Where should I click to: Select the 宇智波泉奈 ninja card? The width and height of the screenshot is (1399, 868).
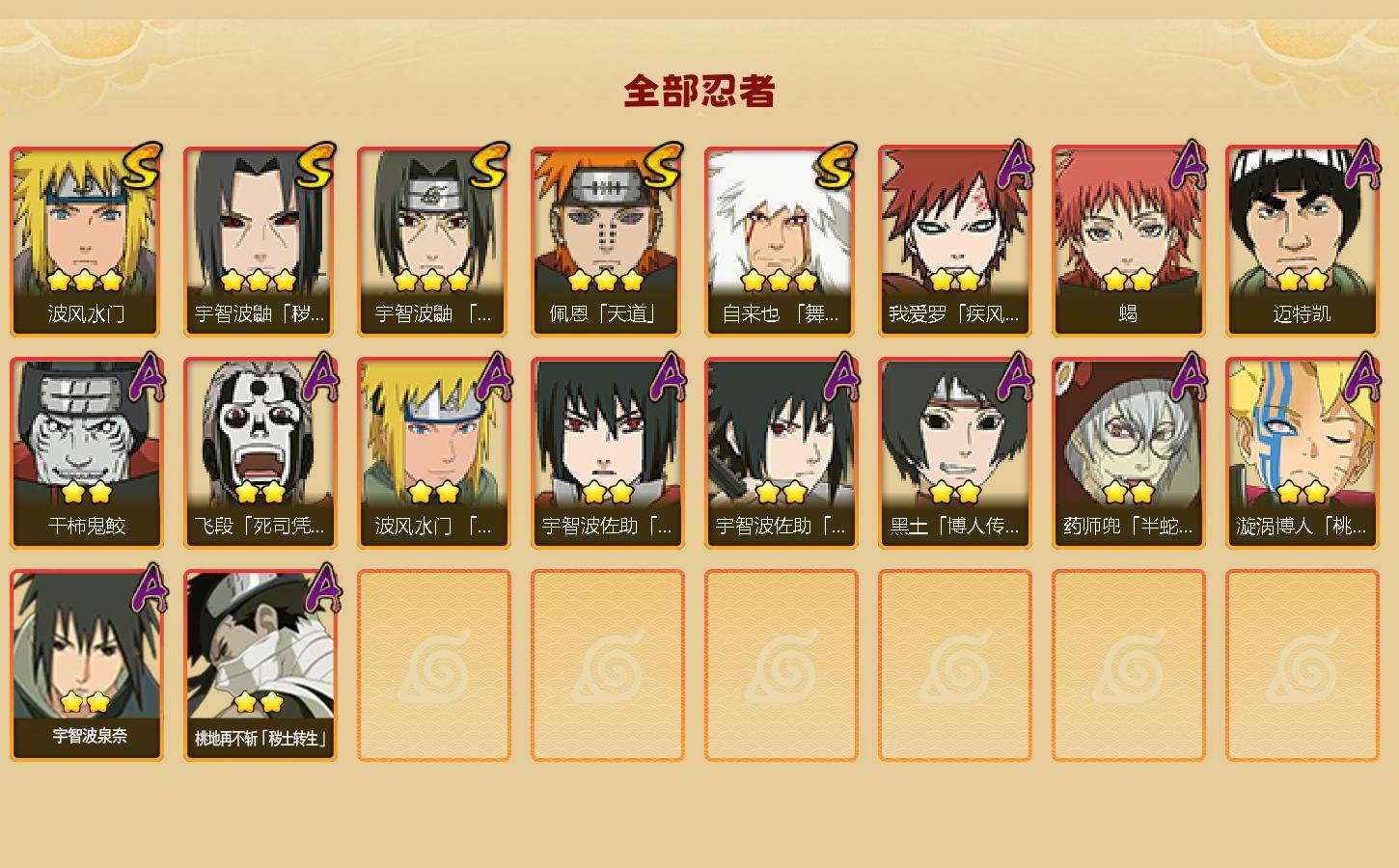pos(86,665)
